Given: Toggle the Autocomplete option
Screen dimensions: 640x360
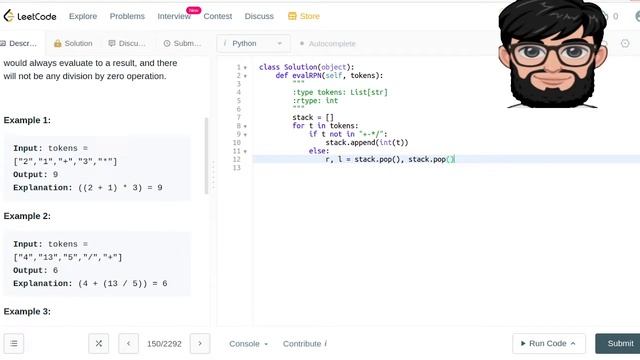Looking at the screenshot, I should pos(327,43).
